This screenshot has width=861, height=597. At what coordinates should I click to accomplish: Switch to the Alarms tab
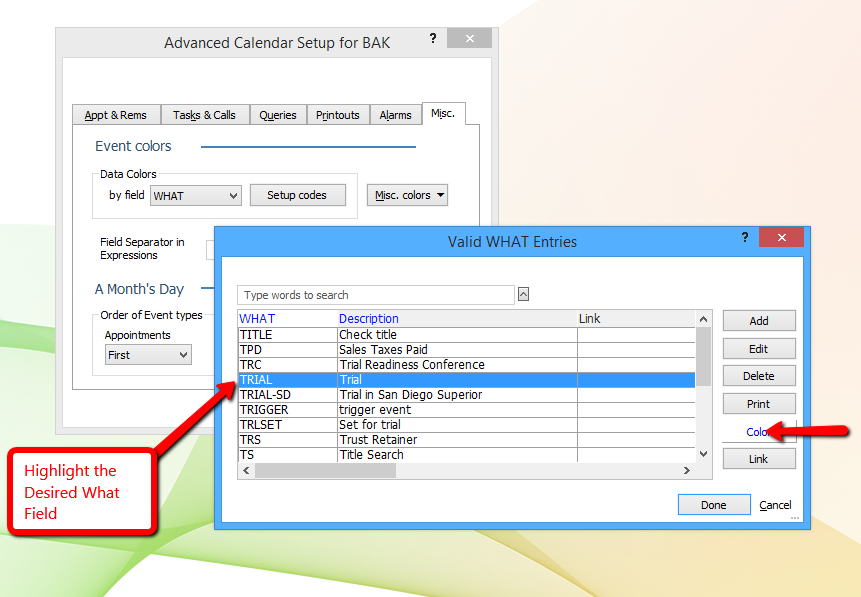[395, 115]
